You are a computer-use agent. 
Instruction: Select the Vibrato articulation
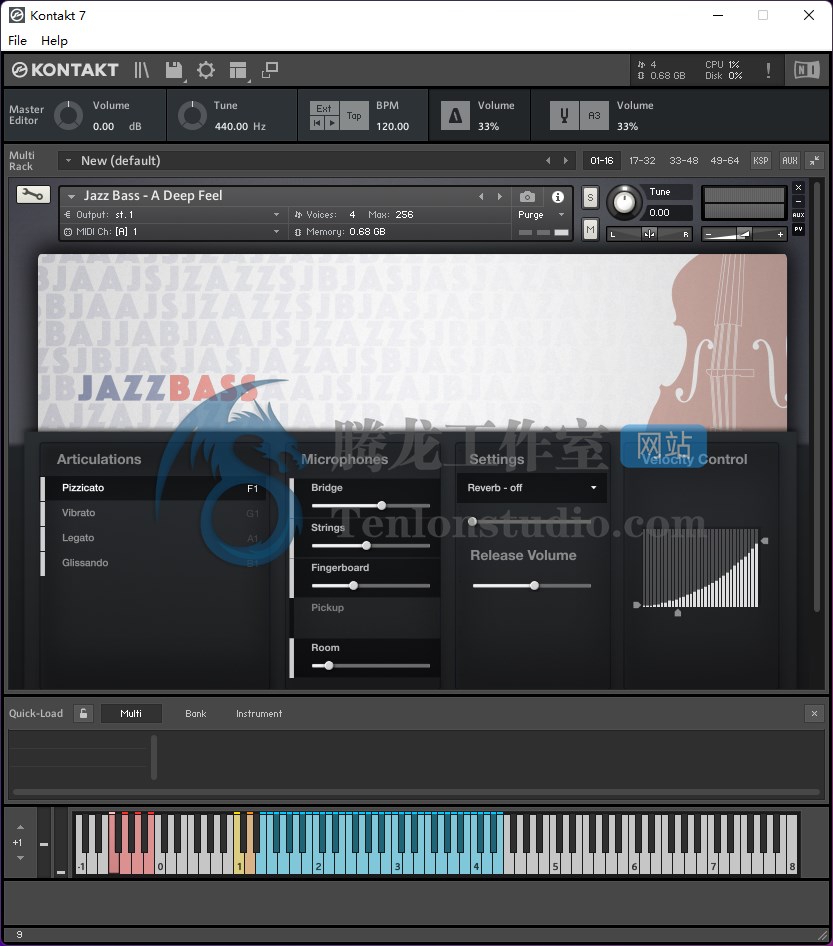tap(154, 513)
